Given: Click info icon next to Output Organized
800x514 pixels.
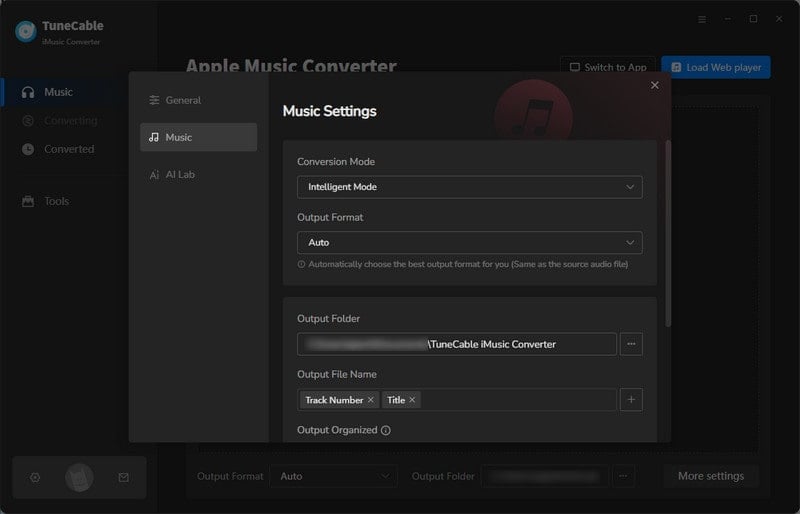Looking at the screenshot, I should [x=386, y=431].
